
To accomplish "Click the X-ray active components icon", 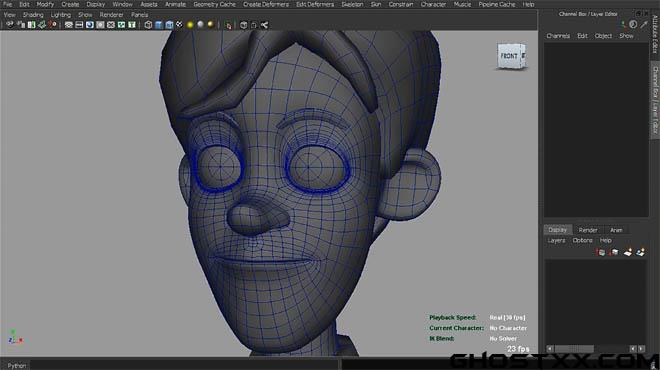I will click(x=254, y=25).
